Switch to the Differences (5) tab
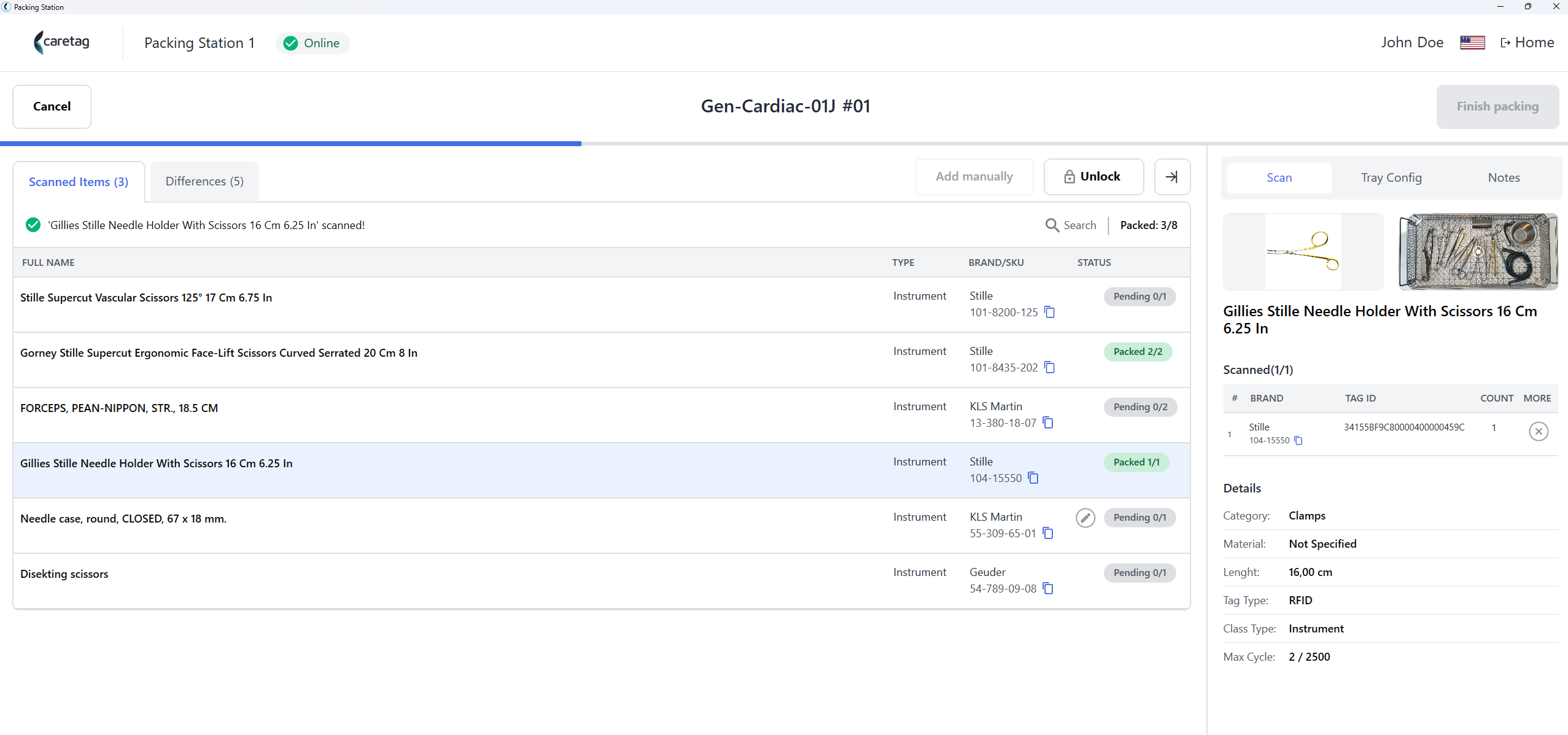Image resolution: width=1568 pixels, height=735 pixels. [204, 181]
